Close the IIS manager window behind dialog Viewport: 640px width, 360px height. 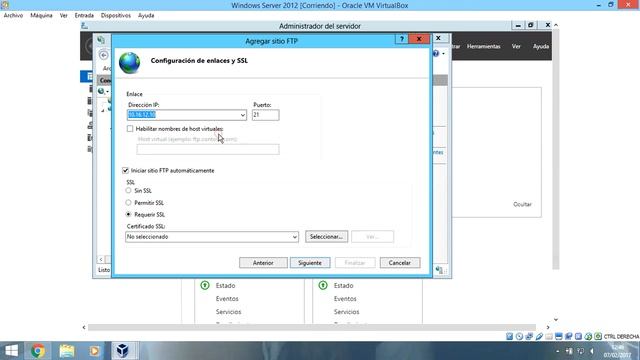[x=438, y=38]
